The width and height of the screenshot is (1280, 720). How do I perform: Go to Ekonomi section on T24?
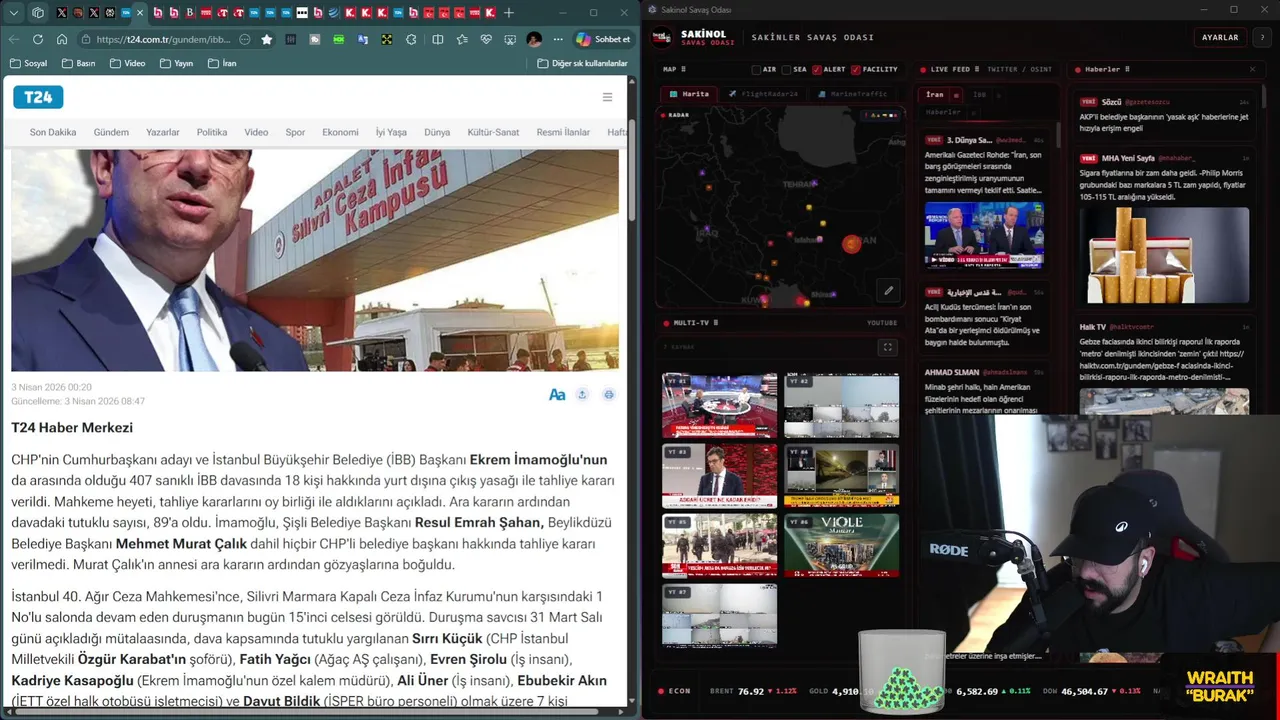click(x=340, y=132)
